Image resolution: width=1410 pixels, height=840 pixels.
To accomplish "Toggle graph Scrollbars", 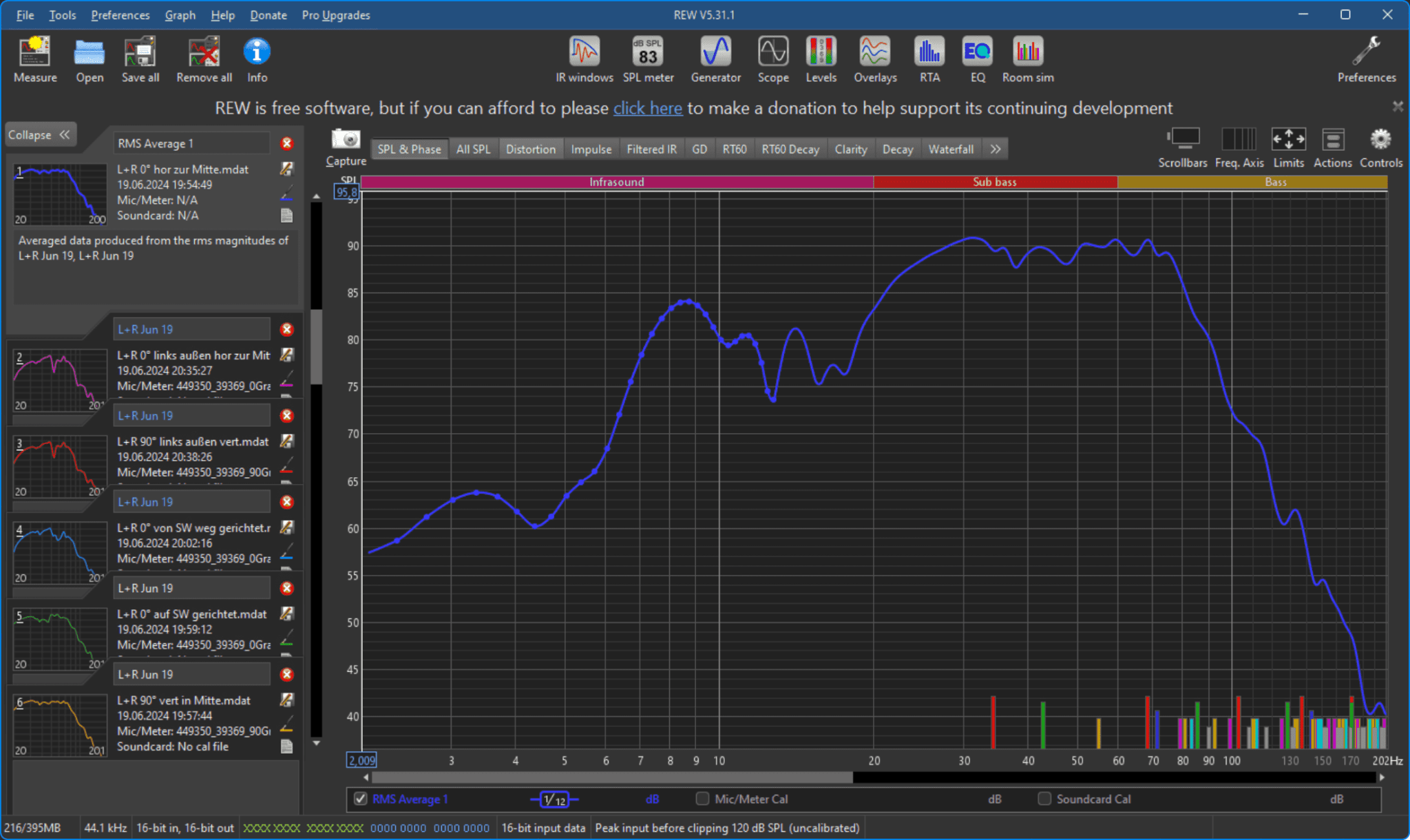I will (1183, 147).
